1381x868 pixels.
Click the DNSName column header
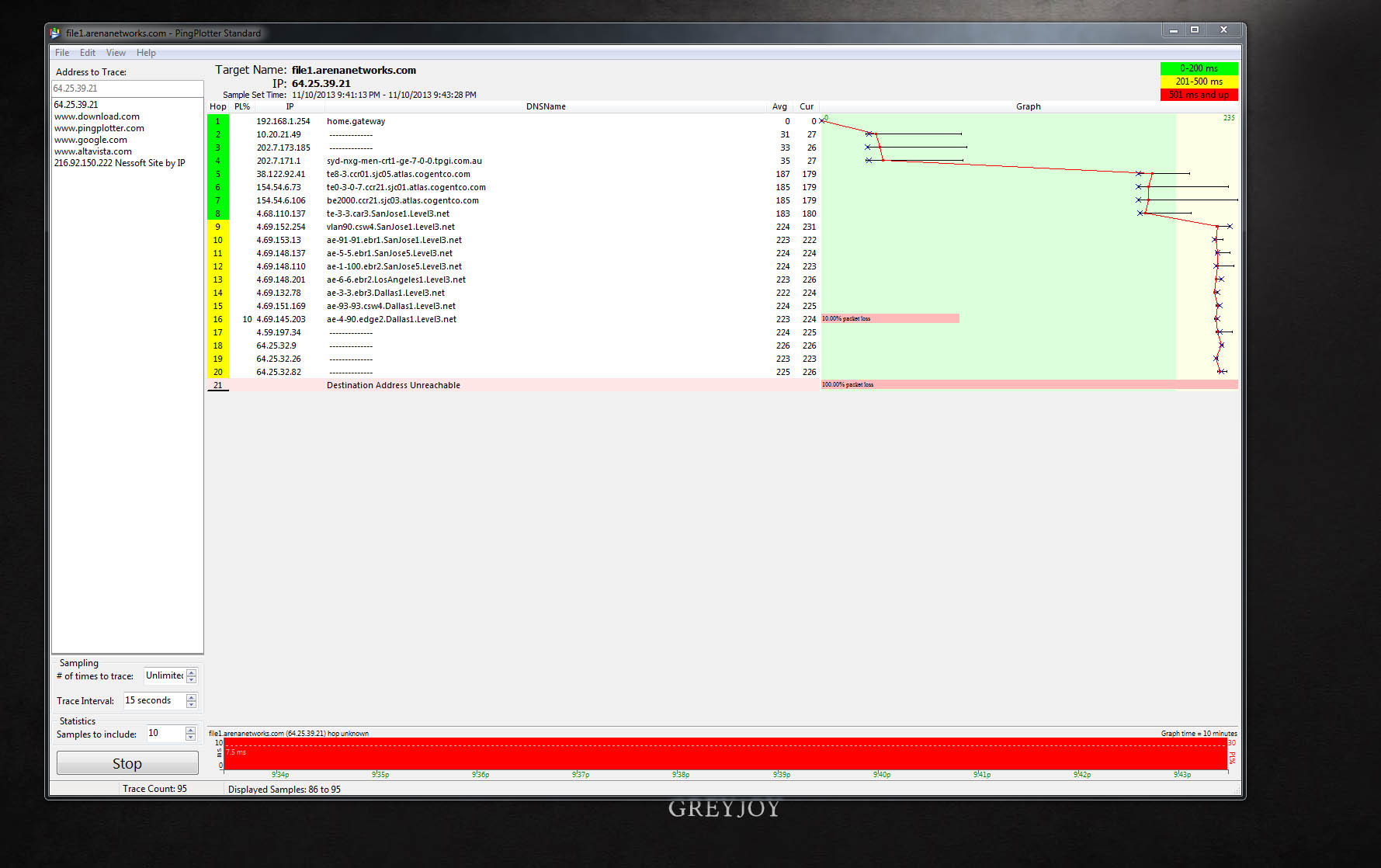tap(546, 106)
